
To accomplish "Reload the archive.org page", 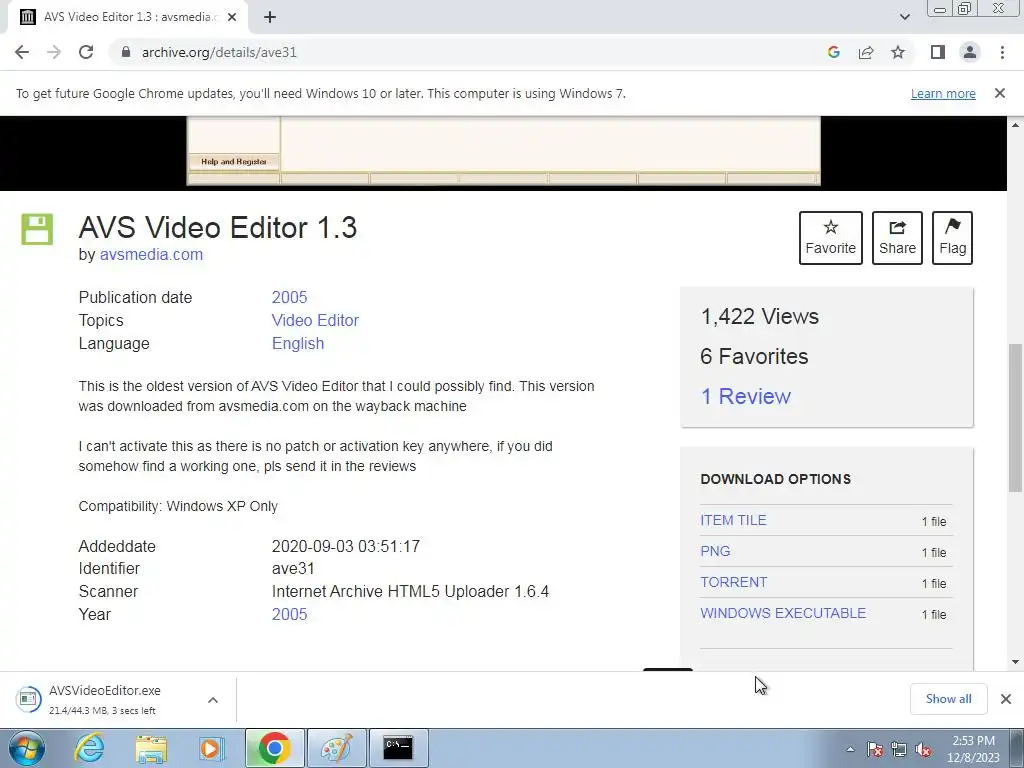I will click(86, 52).
